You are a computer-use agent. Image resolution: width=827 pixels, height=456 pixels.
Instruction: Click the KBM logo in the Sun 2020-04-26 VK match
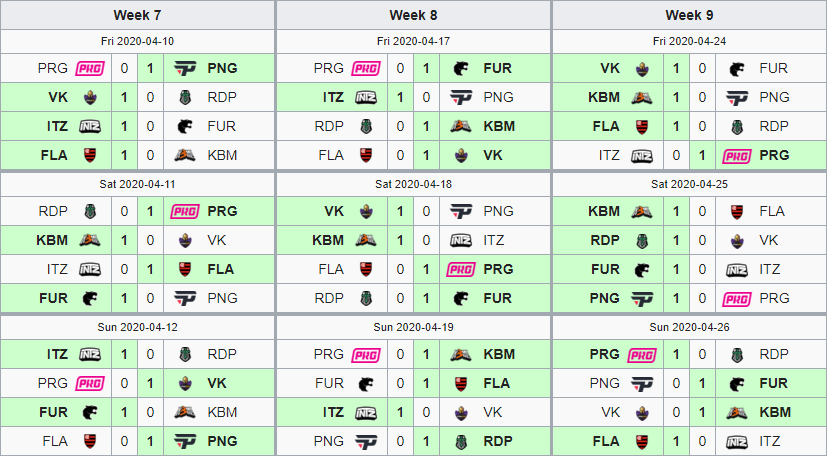[737, 413]
